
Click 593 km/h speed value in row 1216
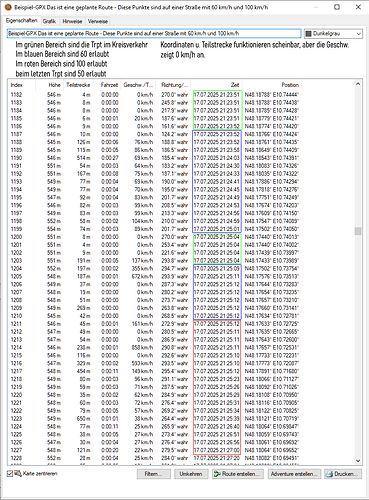142,363
